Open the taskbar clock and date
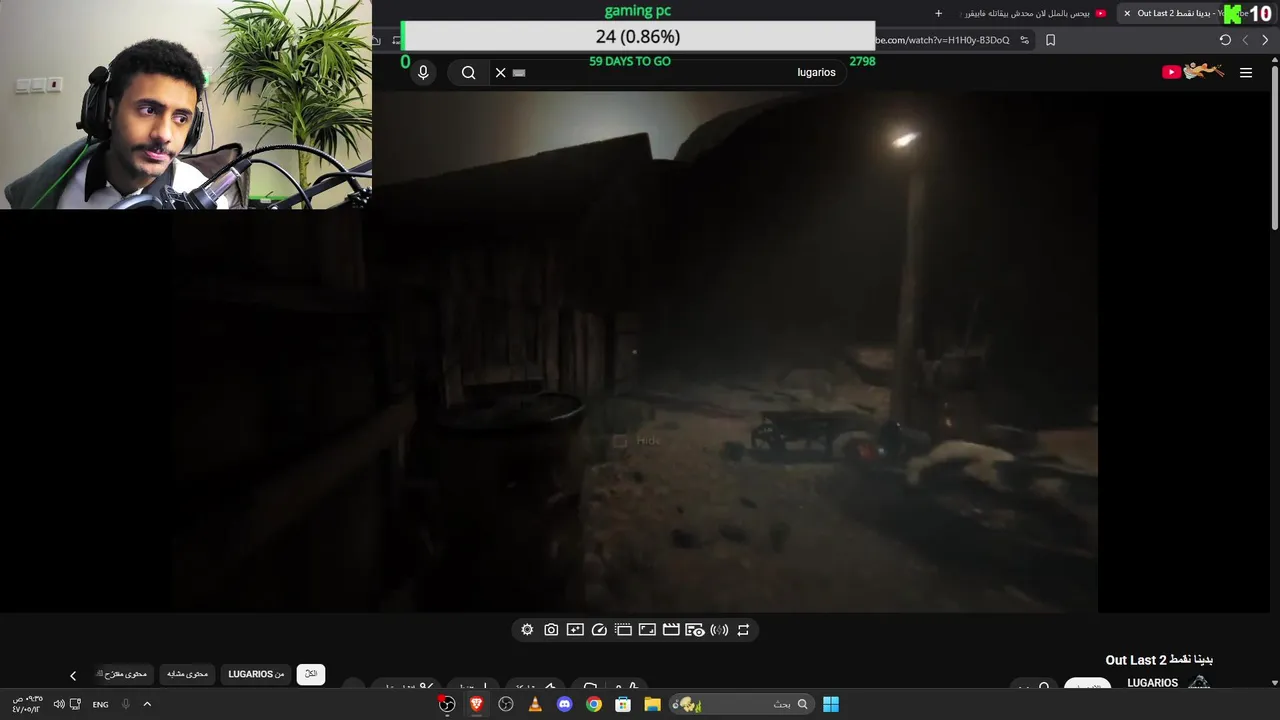The width and height of the screenshot is (1280, 720). (27, 704)
